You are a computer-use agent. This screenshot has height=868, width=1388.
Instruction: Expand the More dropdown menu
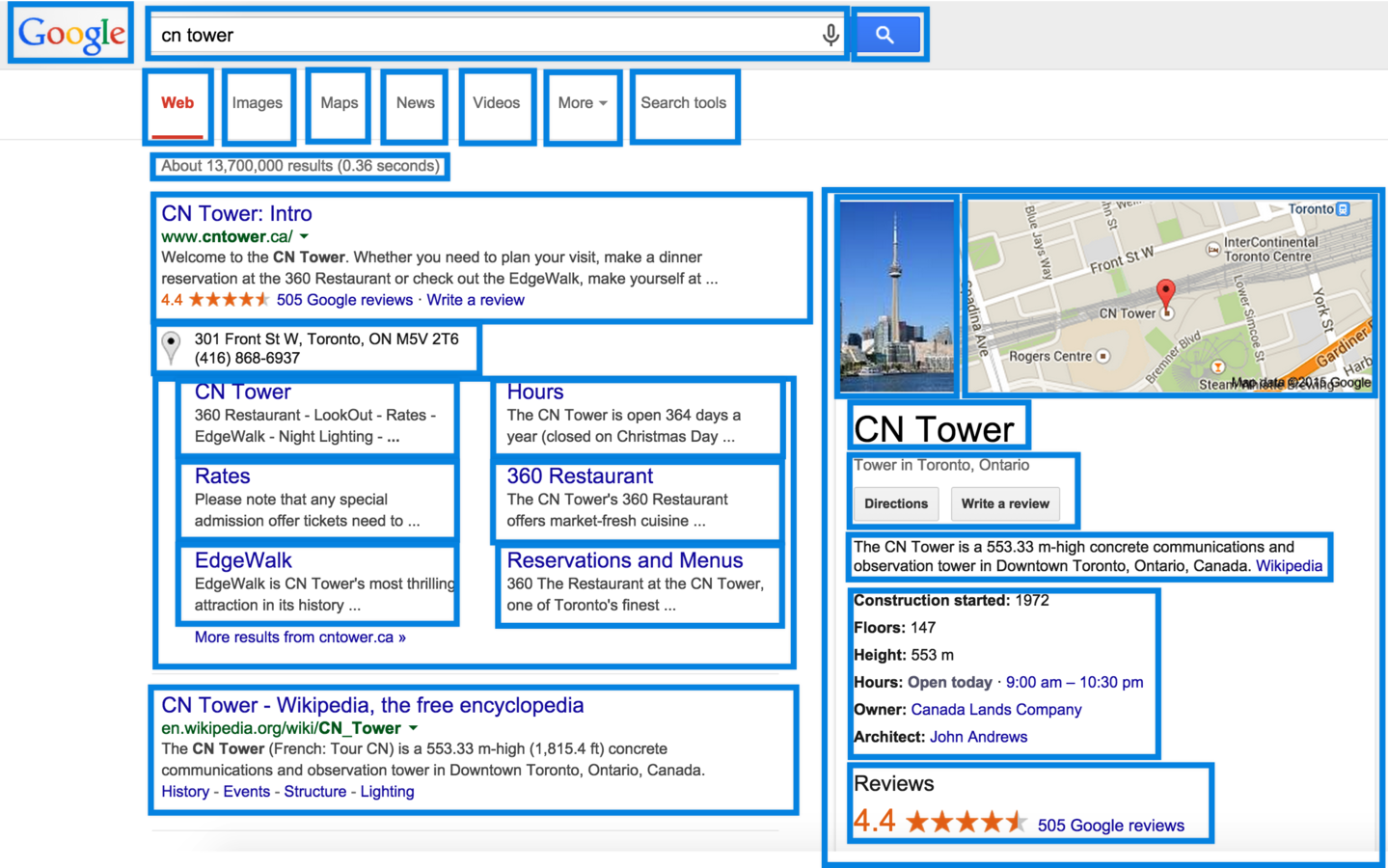[583, 103]
